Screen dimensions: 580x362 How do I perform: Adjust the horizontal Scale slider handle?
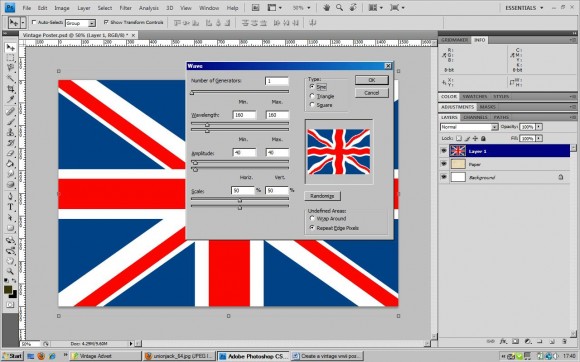240,200
